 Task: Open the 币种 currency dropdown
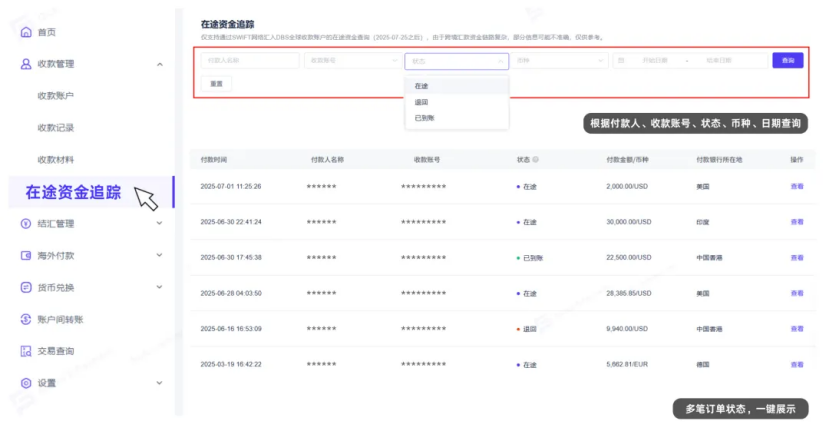tap(560, 61)
